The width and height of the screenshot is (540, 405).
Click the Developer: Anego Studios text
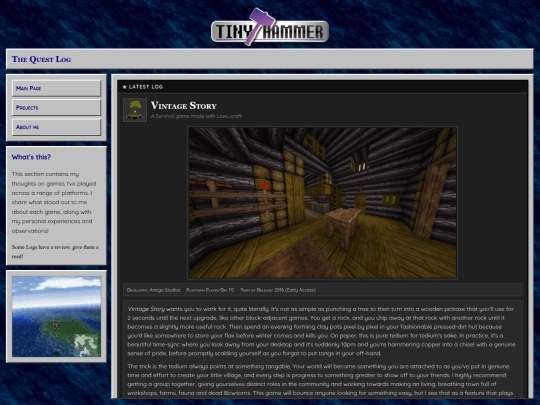154,290
